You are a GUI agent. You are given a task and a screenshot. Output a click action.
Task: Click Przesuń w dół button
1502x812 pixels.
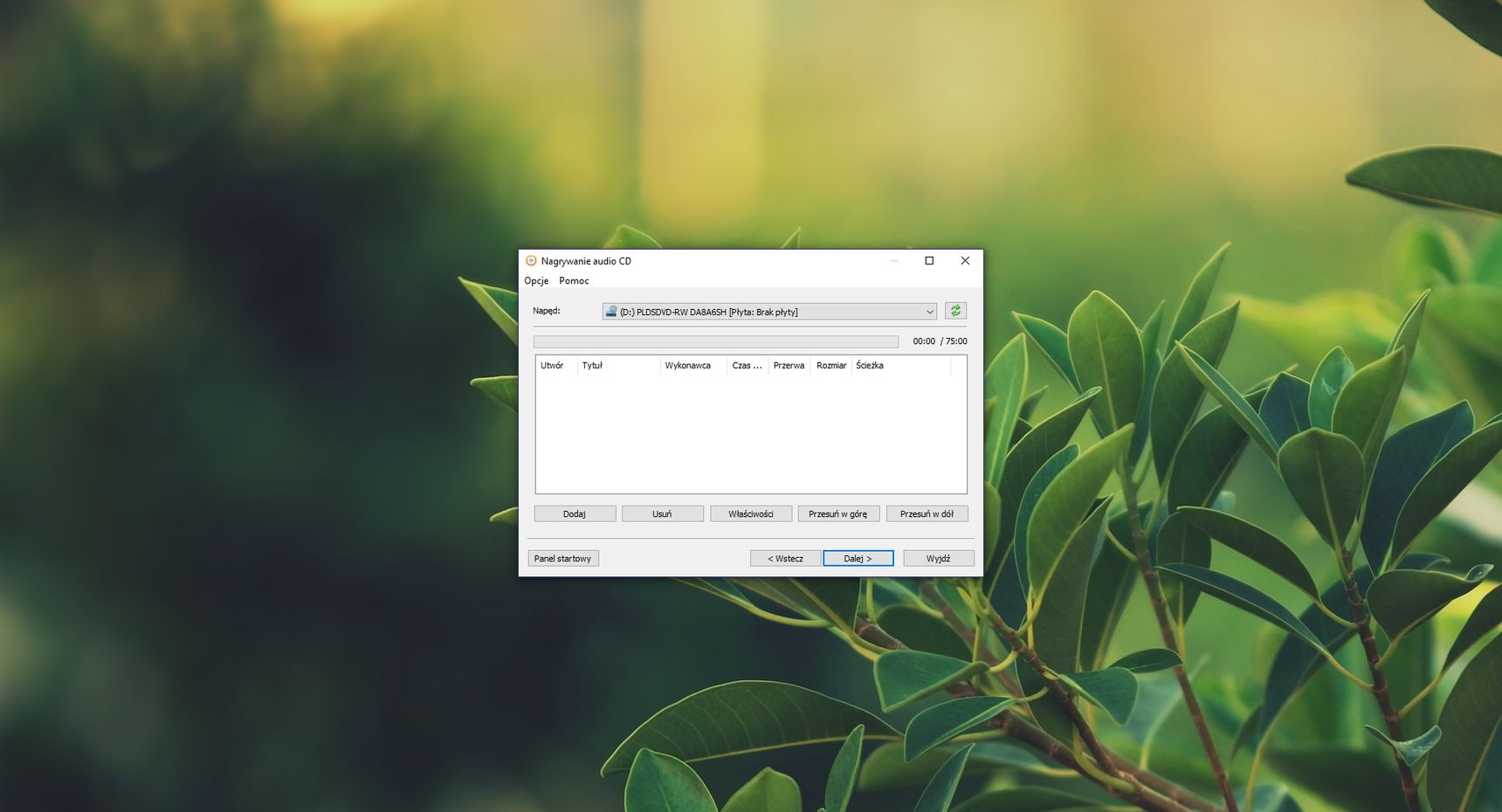point(927,513)
